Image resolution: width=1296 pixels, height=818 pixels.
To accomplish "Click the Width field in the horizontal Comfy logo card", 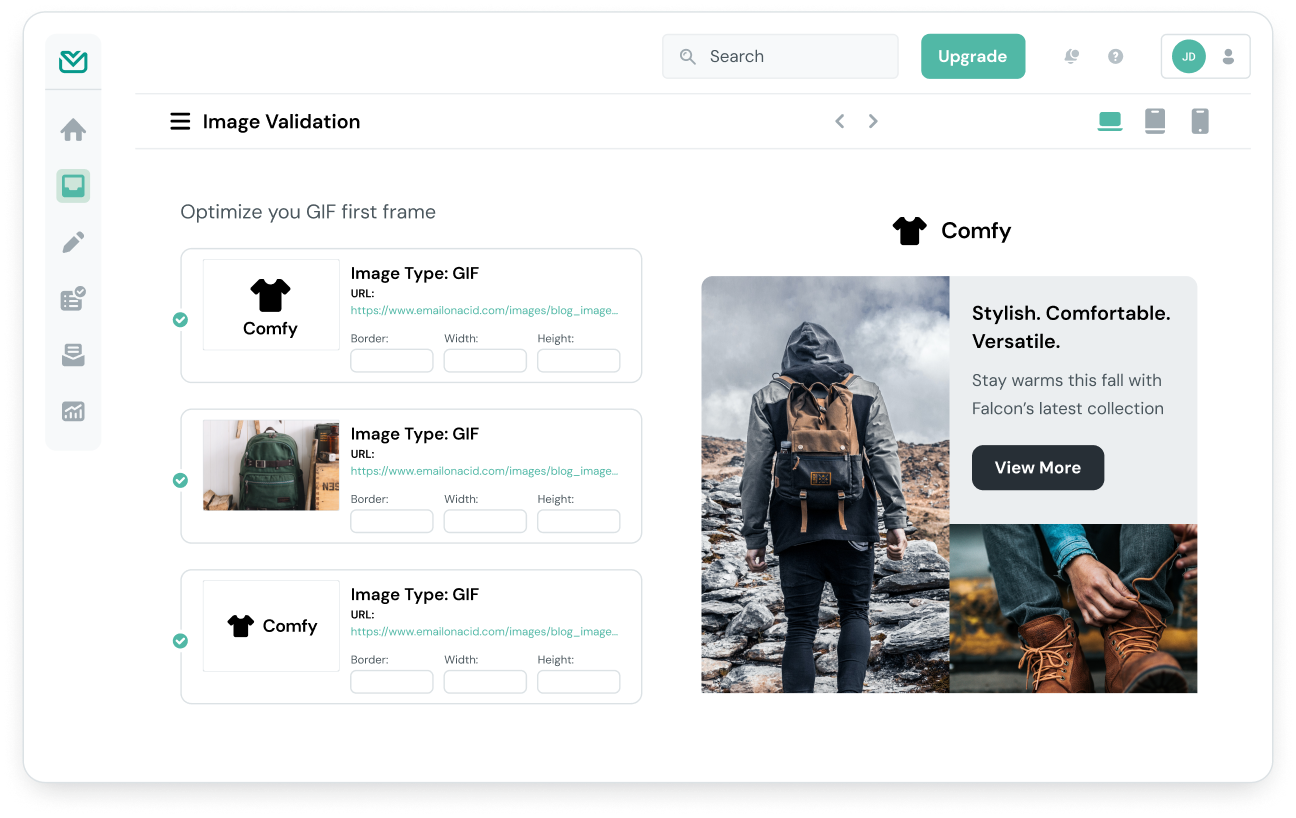I will point(485,682).
